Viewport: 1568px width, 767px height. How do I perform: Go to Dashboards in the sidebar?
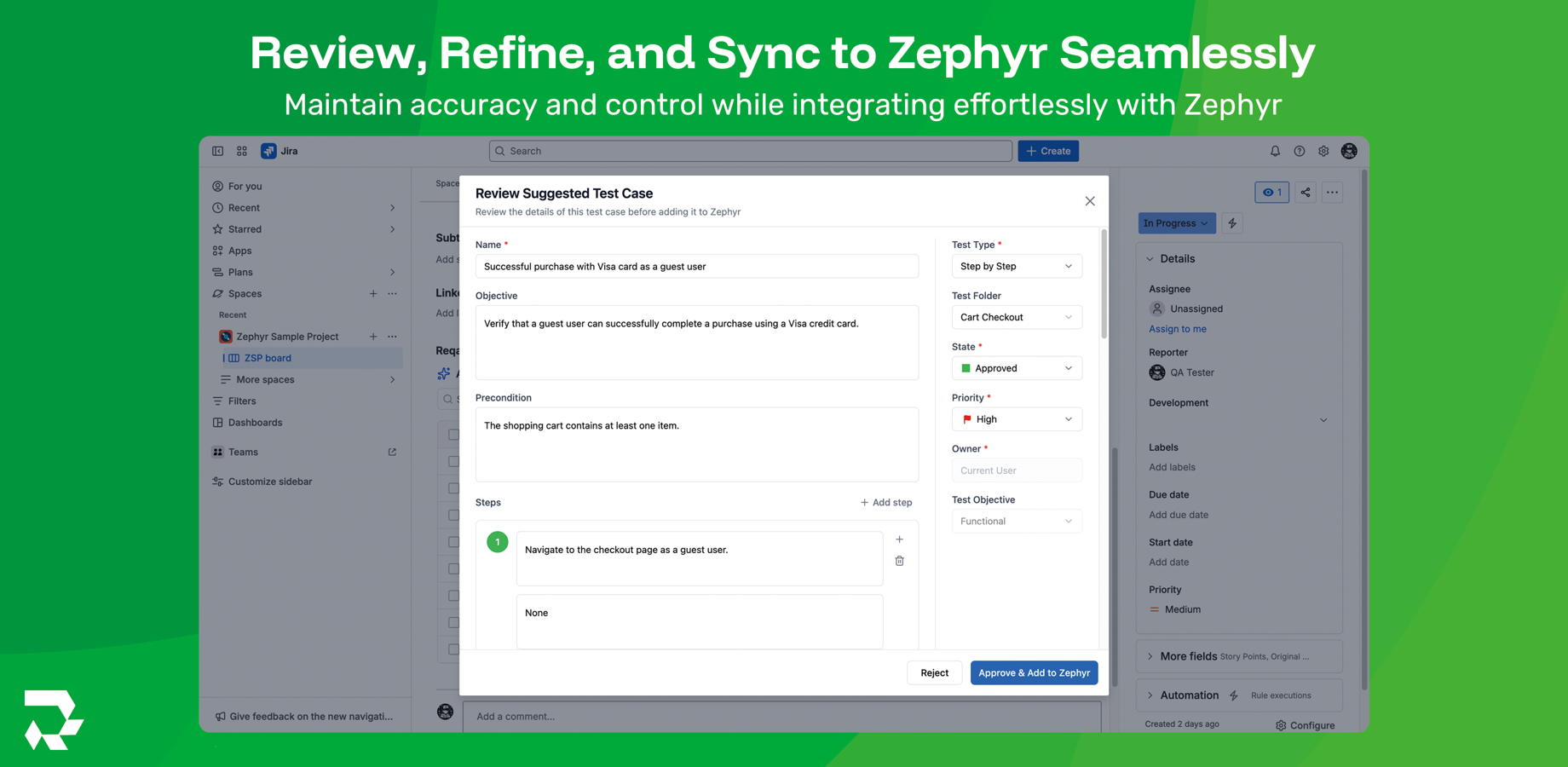[255, 422]
